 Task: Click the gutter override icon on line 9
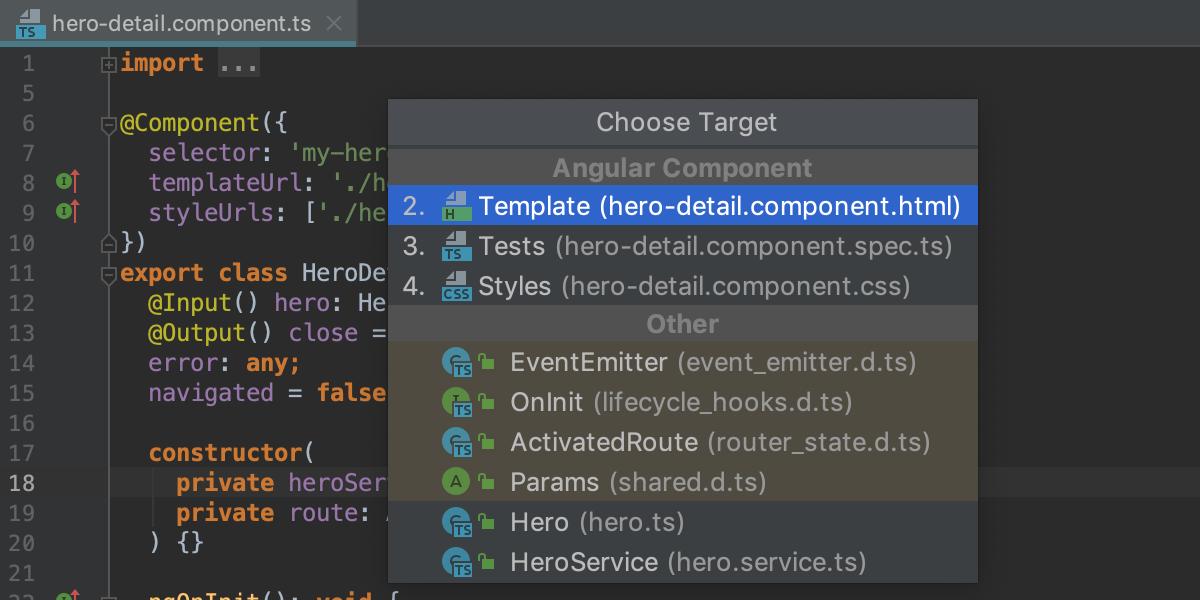(68, 212)
